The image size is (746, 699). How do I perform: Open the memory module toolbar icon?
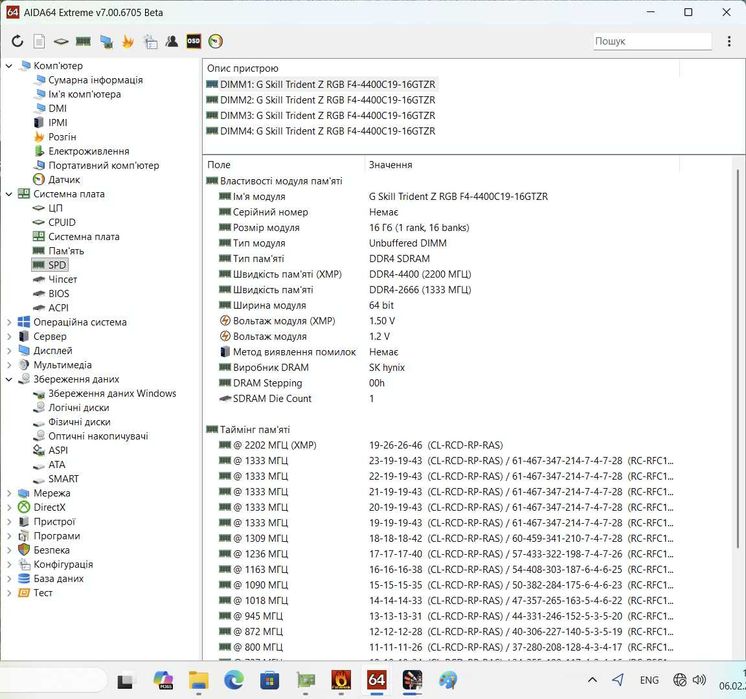83,42
